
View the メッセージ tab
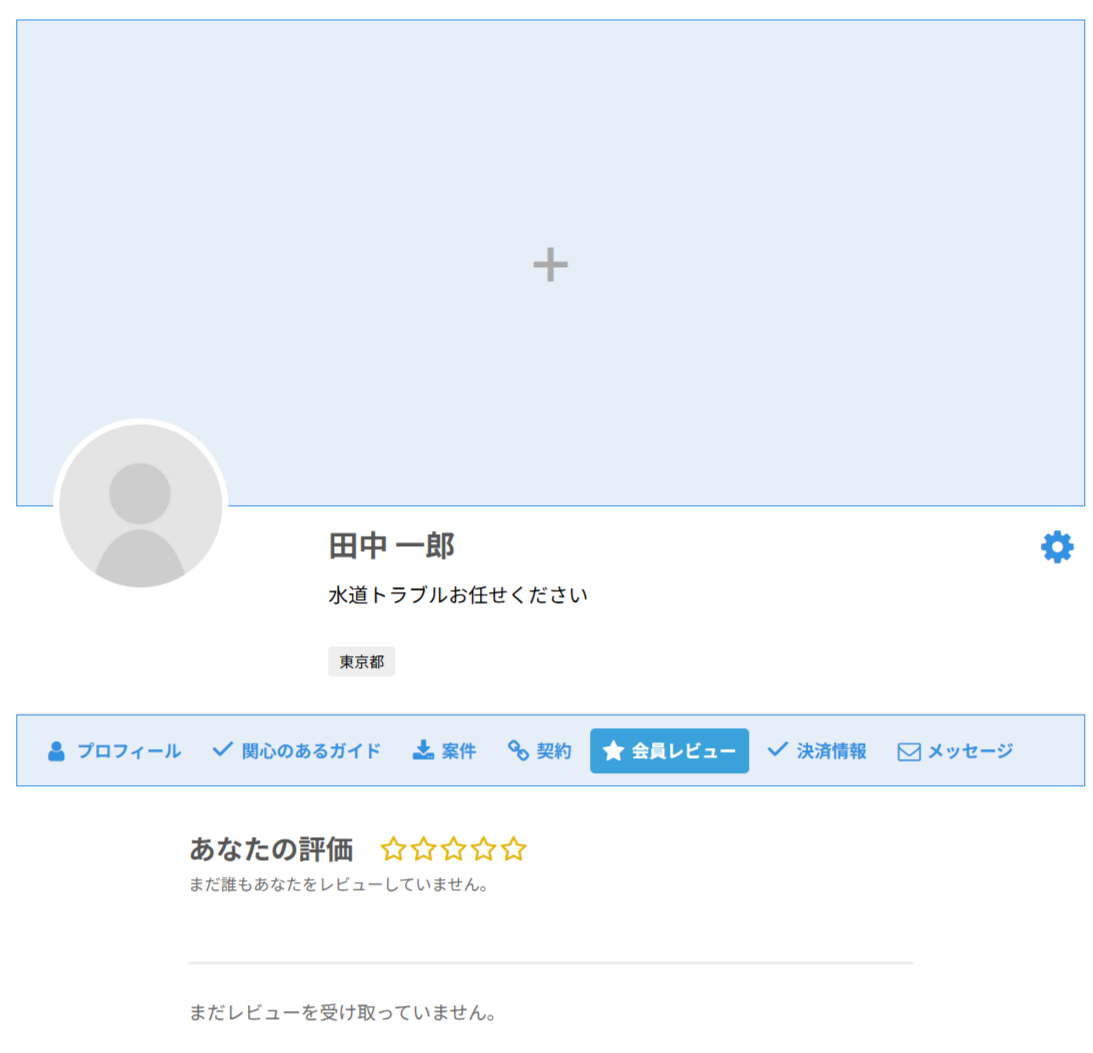970,751
